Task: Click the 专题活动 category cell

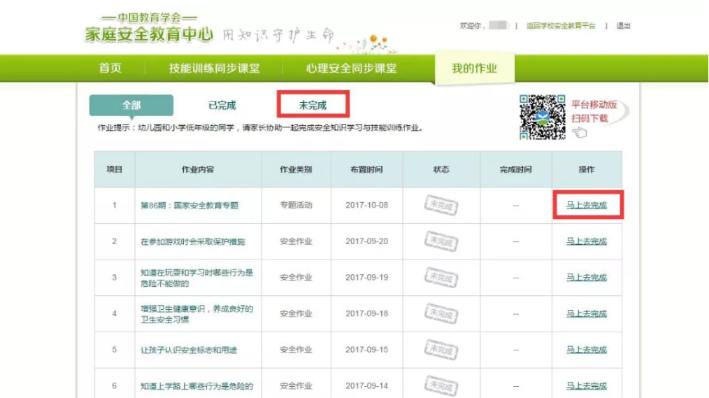Action: click(296, 205)
